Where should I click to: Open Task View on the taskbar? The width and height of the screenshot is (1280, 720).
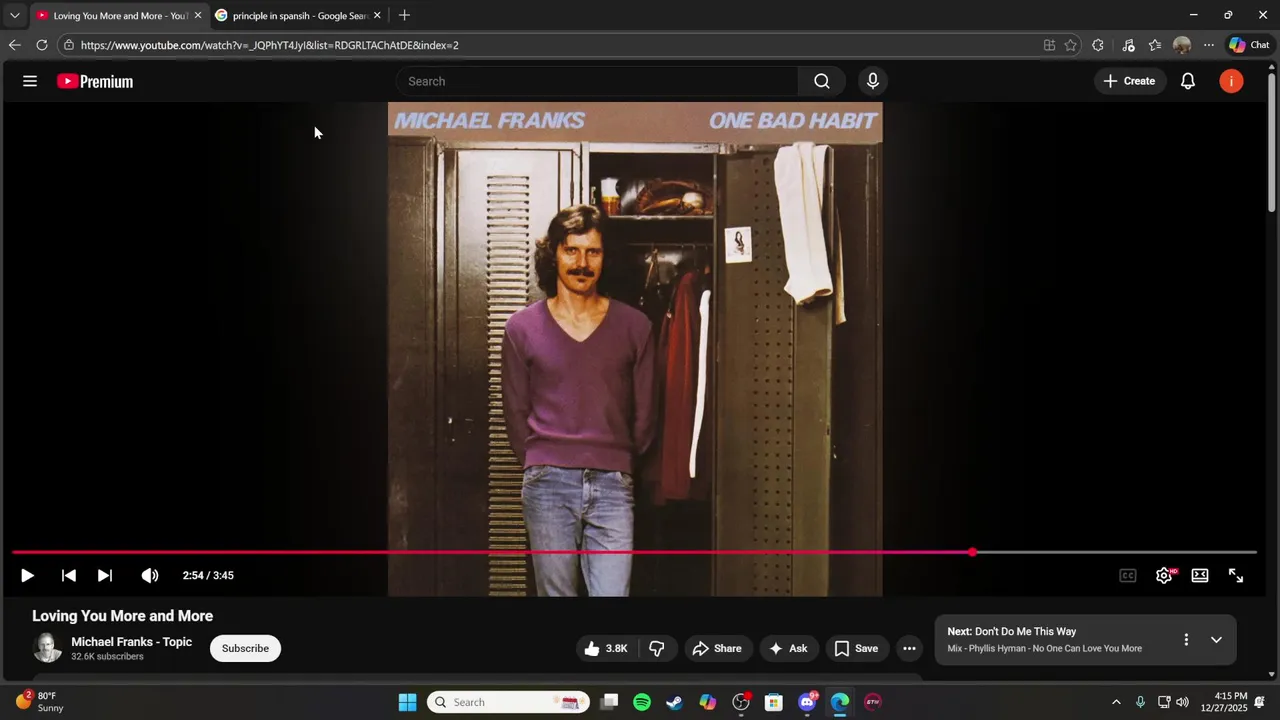609,702
